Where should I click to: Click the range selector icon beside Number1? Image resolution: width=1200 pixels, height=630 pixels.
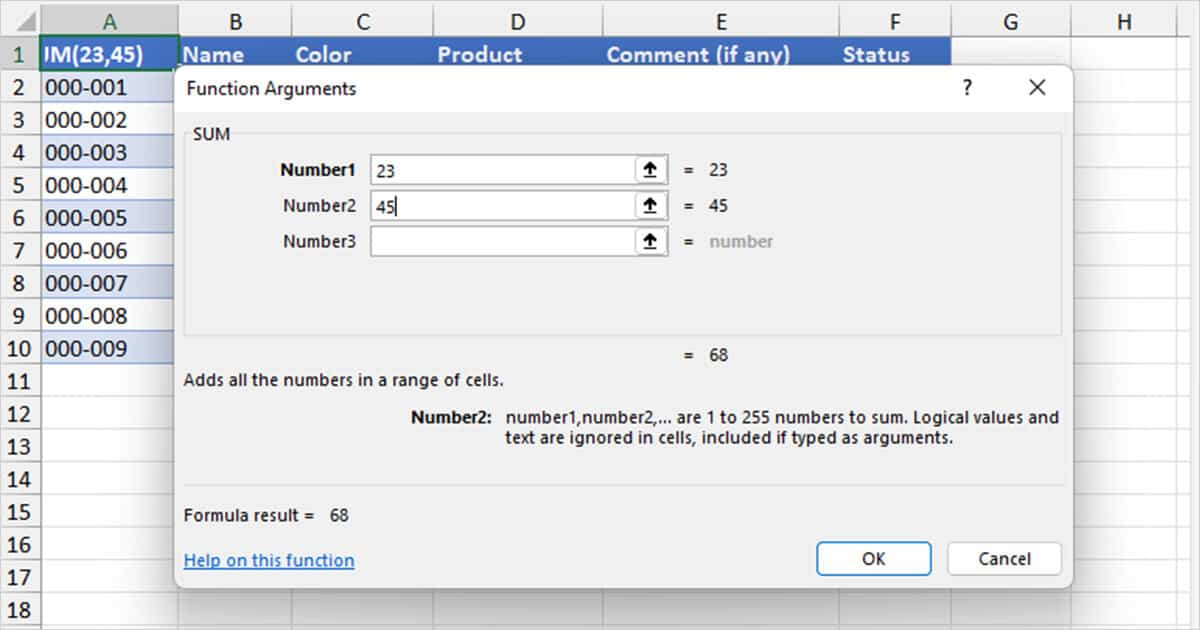coord(650,169)
